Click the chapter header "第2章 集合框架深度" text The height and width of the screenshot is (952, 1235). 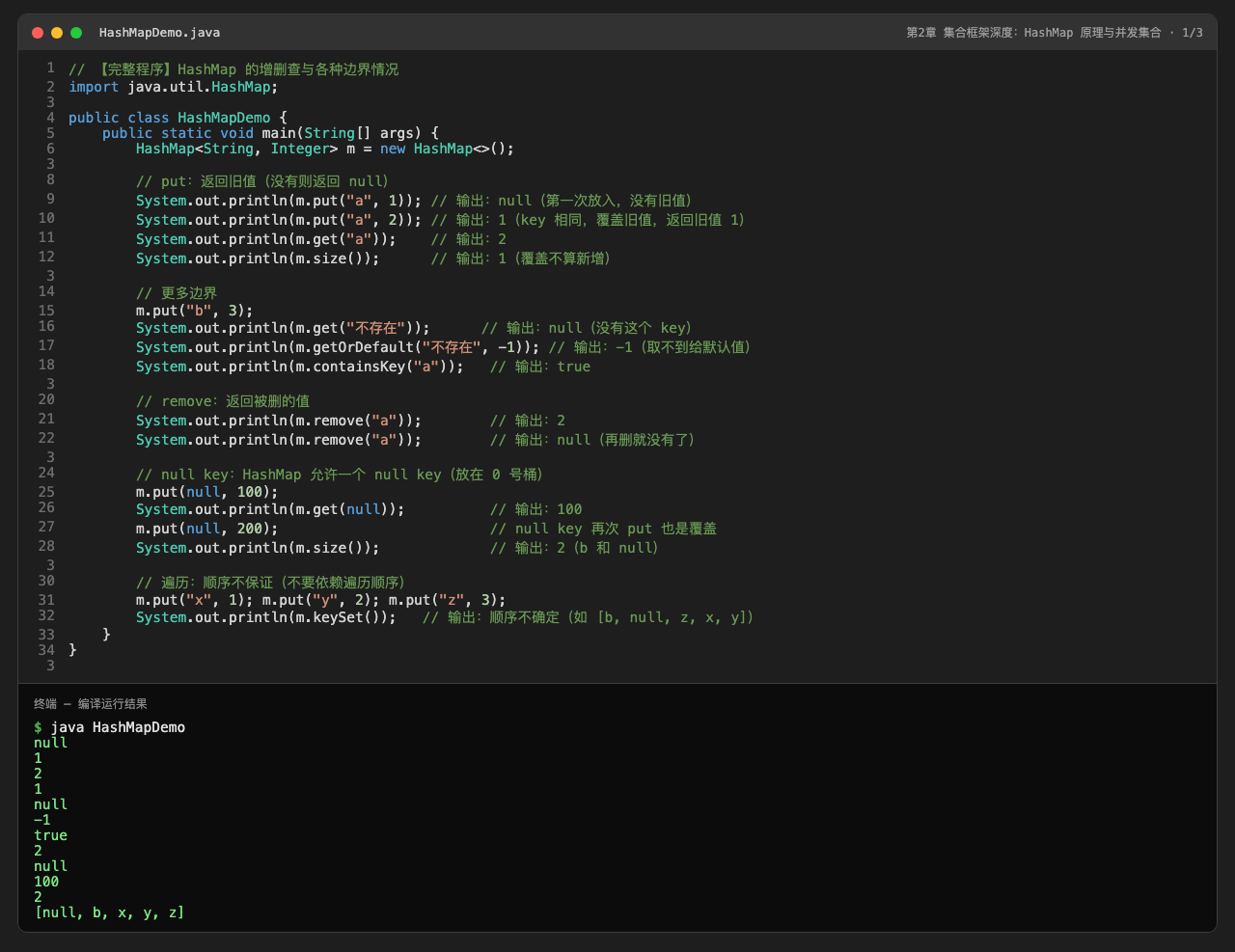[960, 33]
